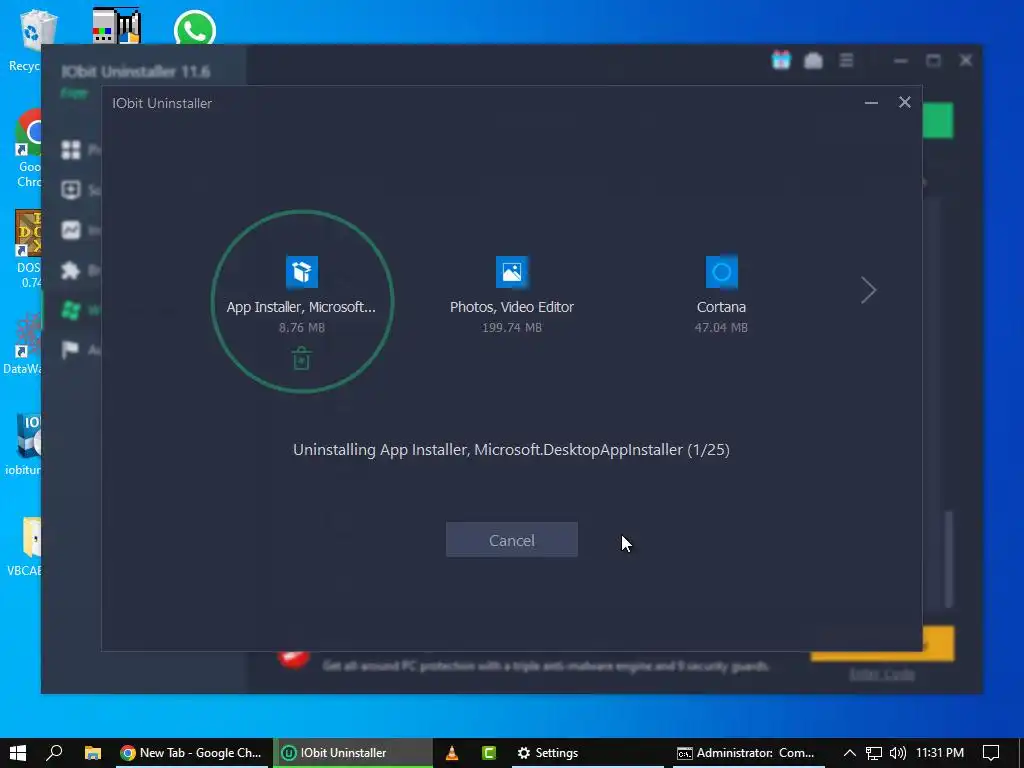This screenshot has width=1024, height=768.
Task: Open the green Camtasia taskbar icon
Action: (489, 753)
